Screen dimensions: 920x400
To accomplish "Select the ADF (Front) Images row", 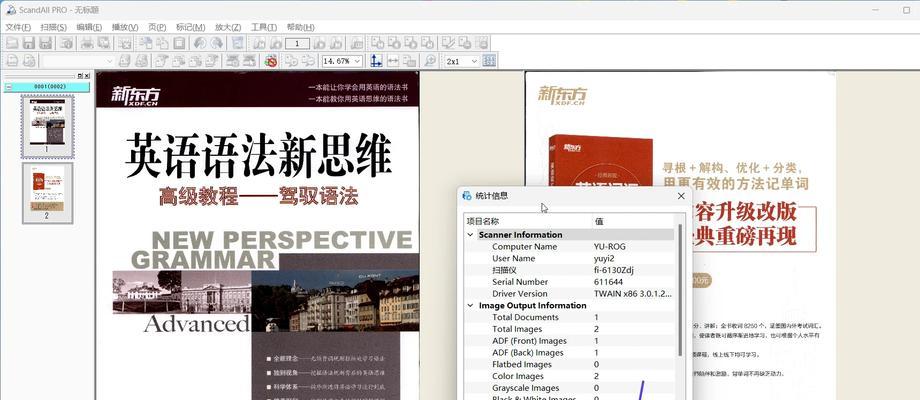I will [569, 341].
